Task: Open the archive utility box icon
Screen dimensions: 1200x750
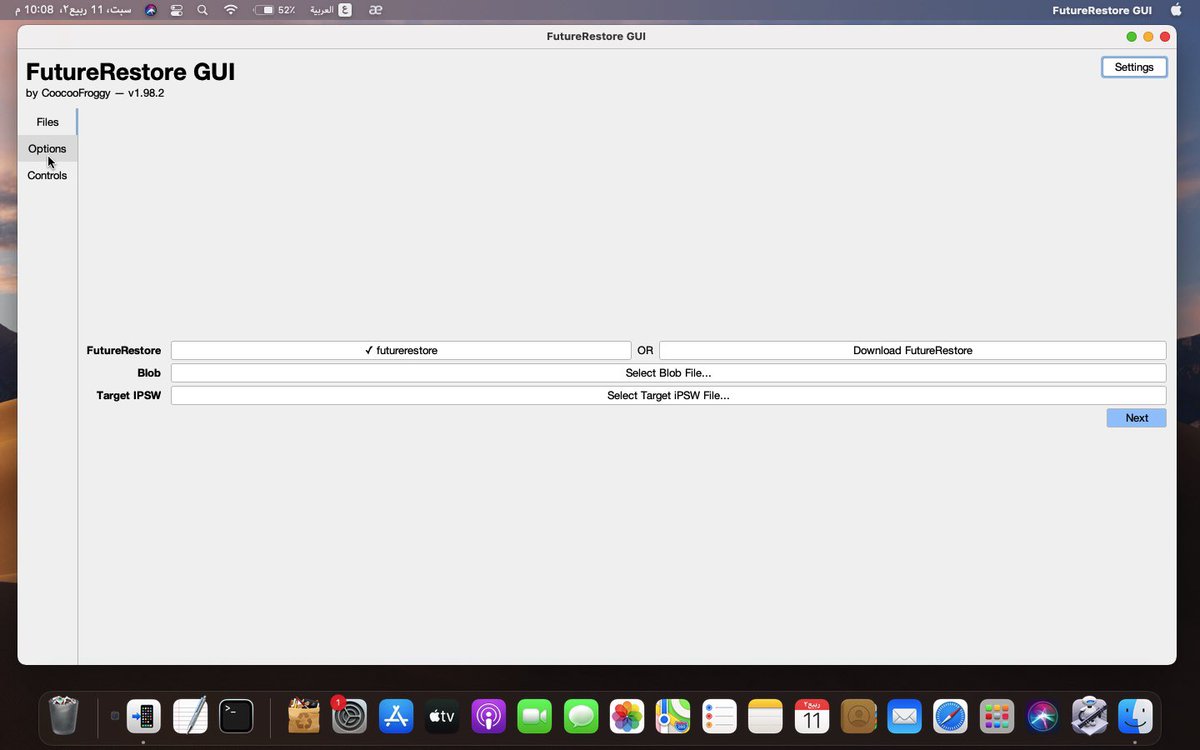Action: click(303, 716)
